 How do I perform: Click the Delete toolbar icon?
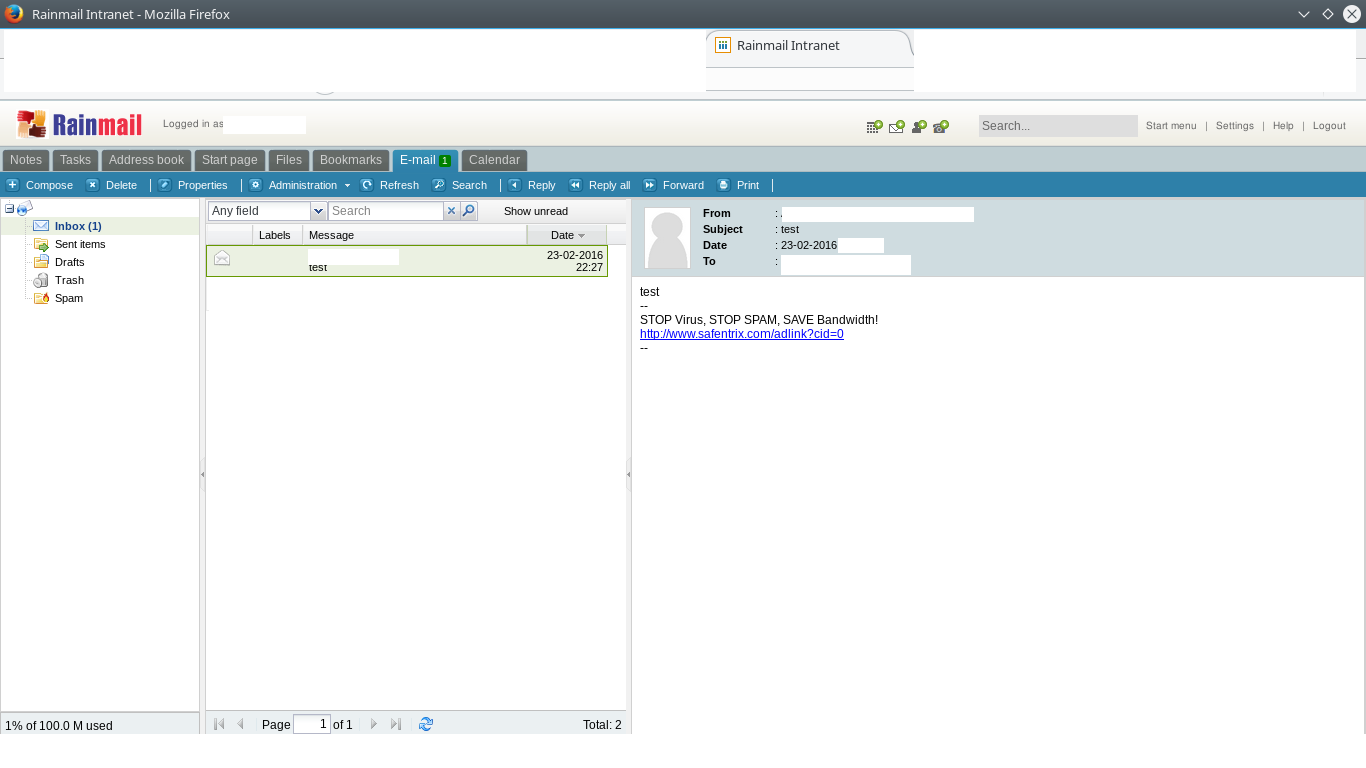[x=92, y=185]
